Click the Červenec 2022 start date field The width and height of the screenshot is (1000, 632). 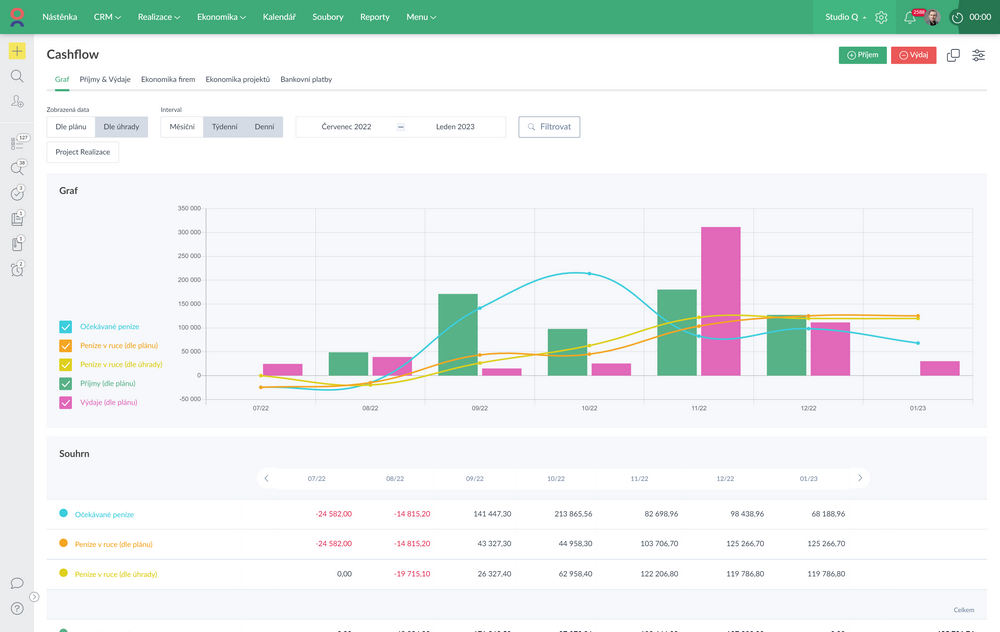[346, 127]
